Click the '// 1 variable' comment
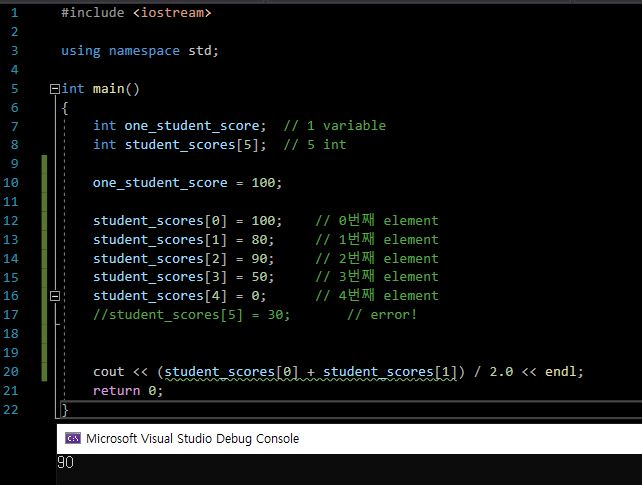Screen dimensions: 642x485 click(x=335, y=126)
